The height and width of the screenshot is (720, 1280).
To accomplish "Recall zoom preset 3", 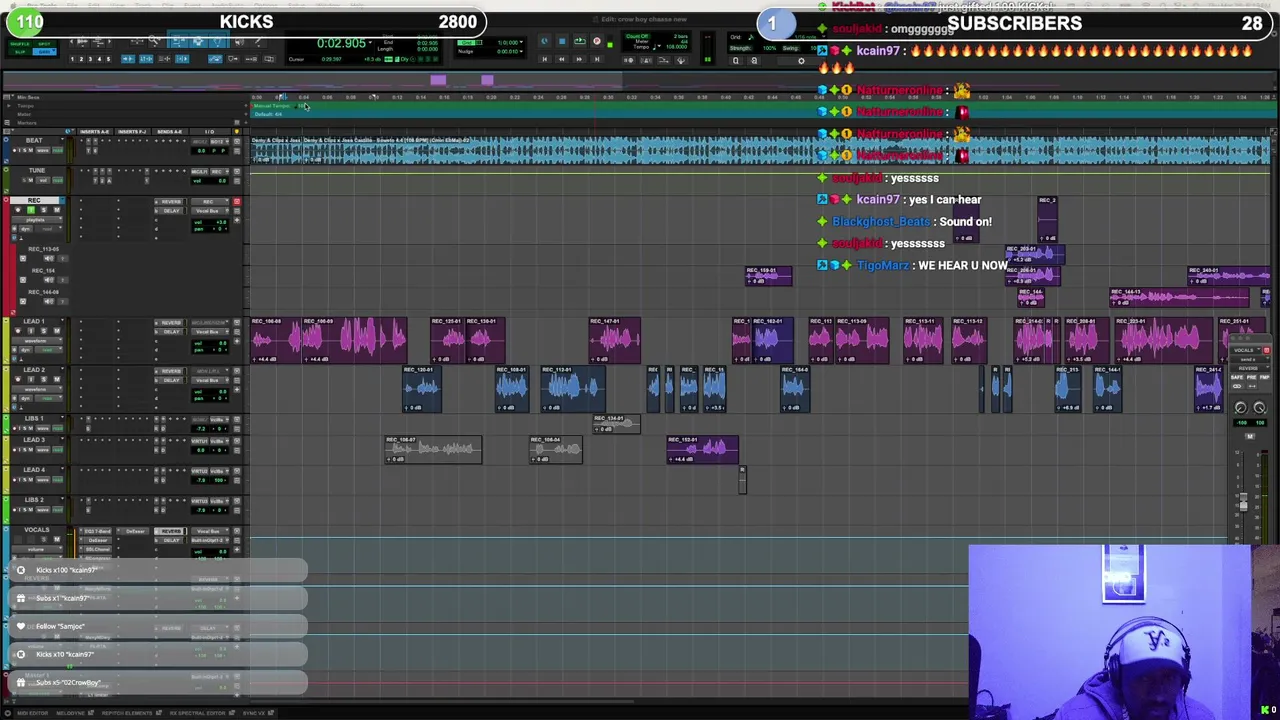I will tap(90, 59).
